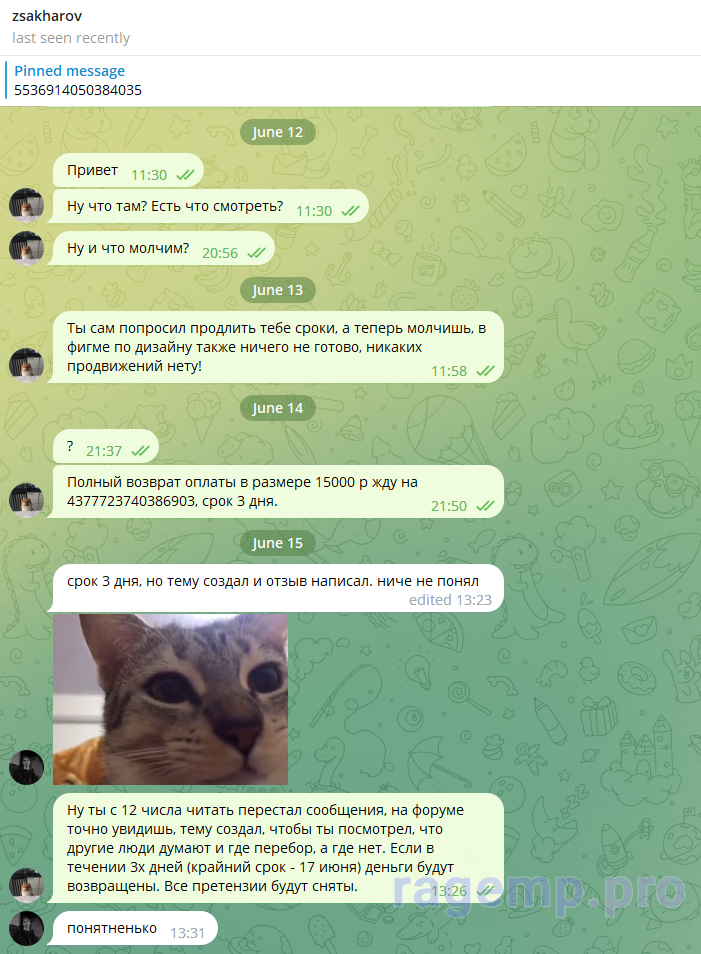Click the "?" message sent at 21:37
This screenshot has height=954, width=701.
106,447
